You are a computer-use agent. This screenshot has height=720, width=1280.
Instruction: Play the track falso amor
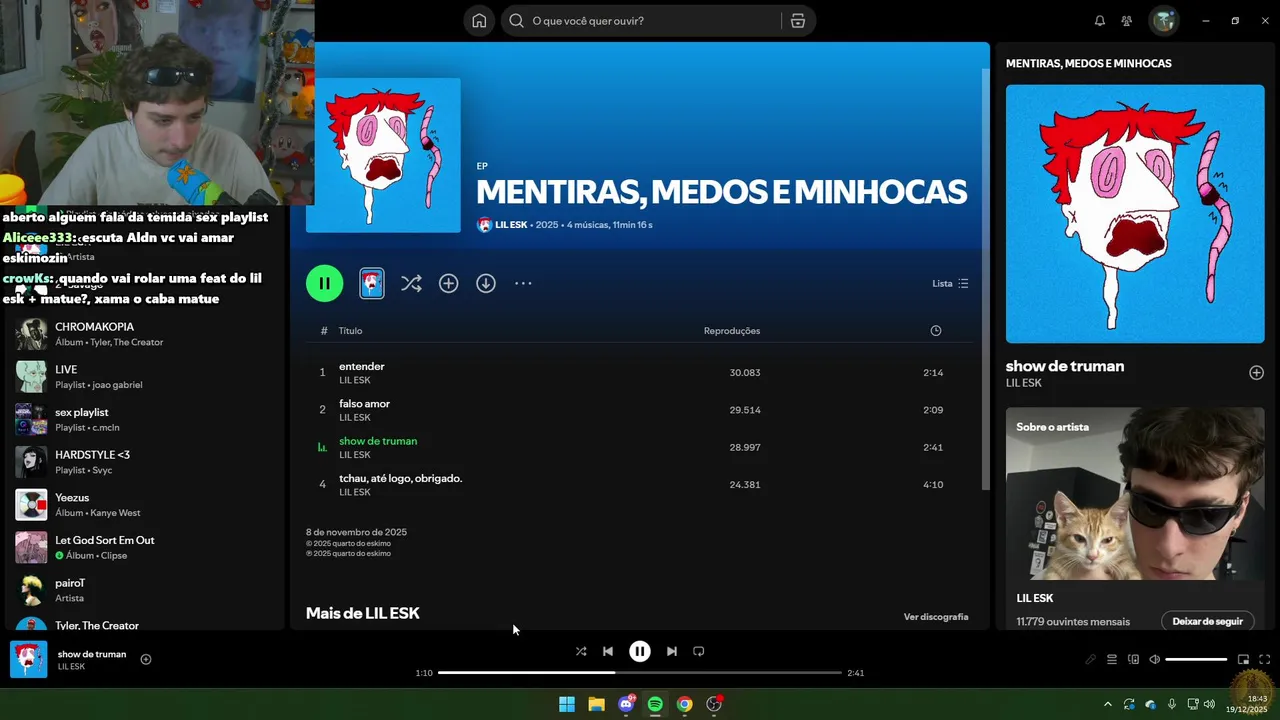point(640,410)
